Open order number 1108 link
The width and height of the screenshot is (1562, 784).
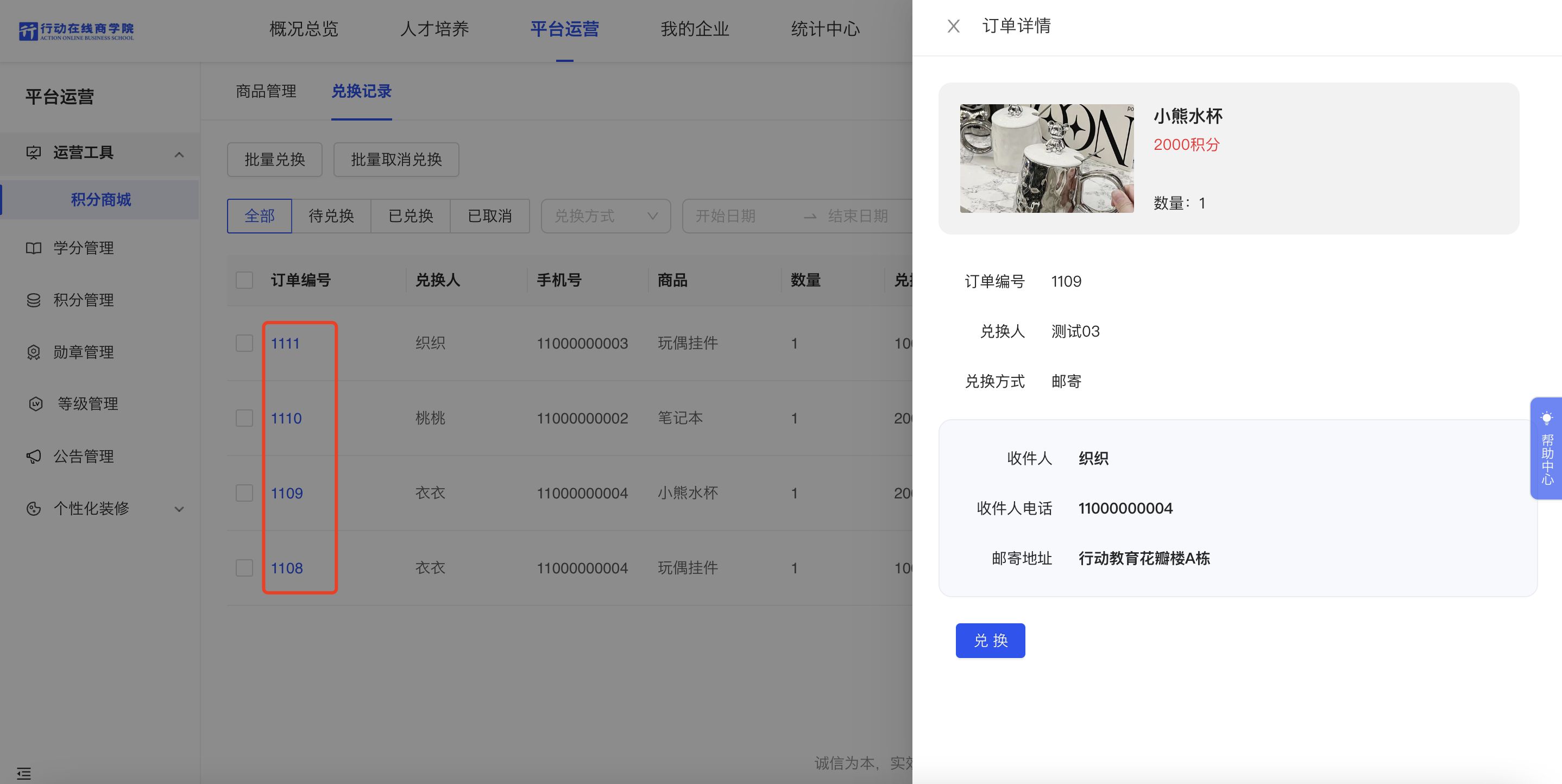click(287, 568)
